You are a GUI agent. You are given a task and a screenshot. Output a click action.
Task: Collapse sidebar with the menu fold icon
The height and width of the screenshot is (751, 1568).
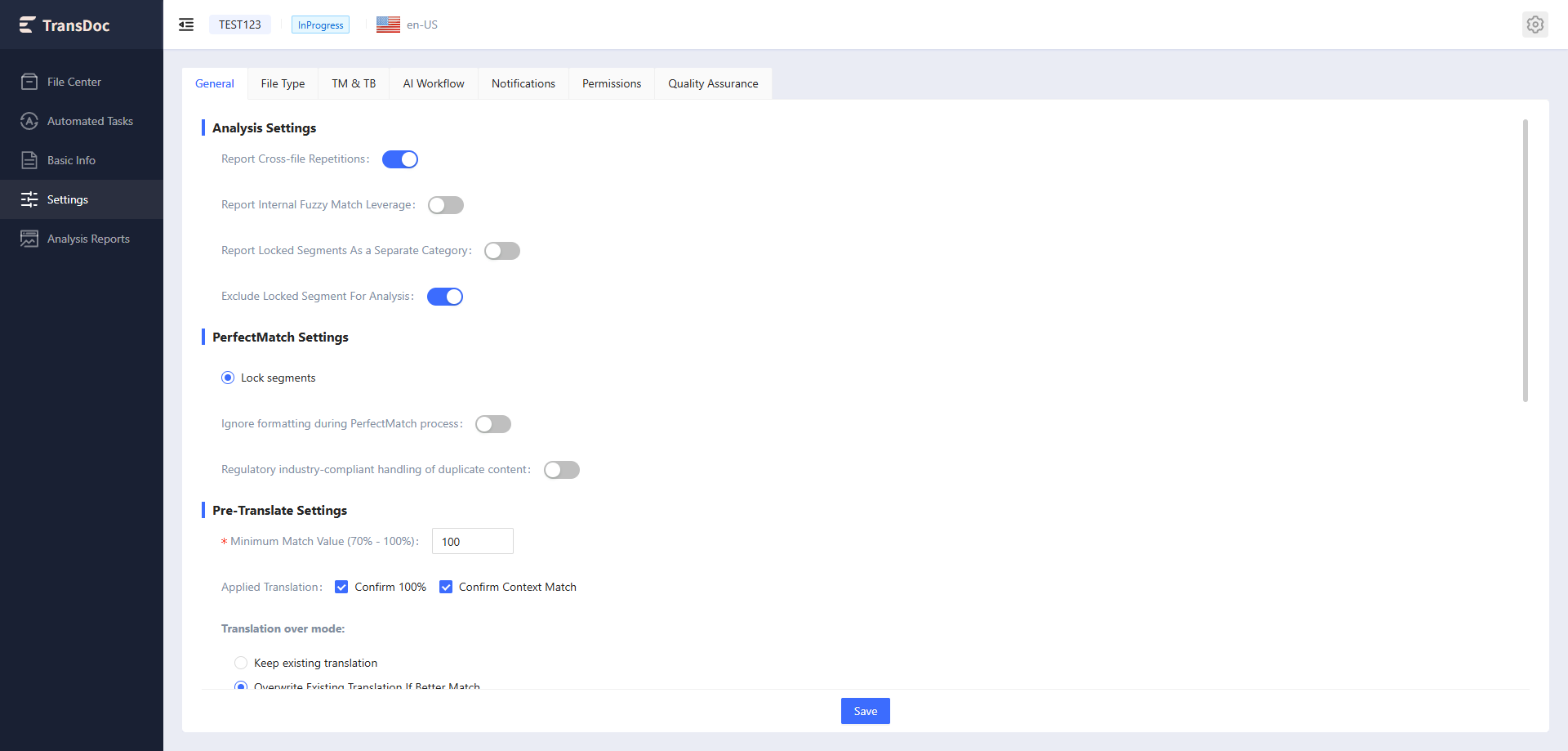coord(186,25)
